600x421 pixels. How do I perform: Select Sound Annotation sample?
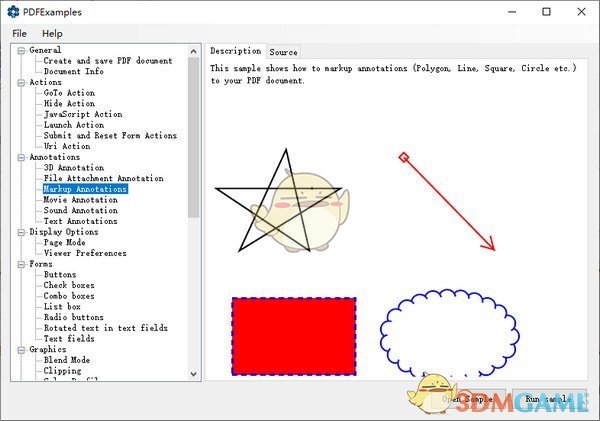(x=80, y=210)
